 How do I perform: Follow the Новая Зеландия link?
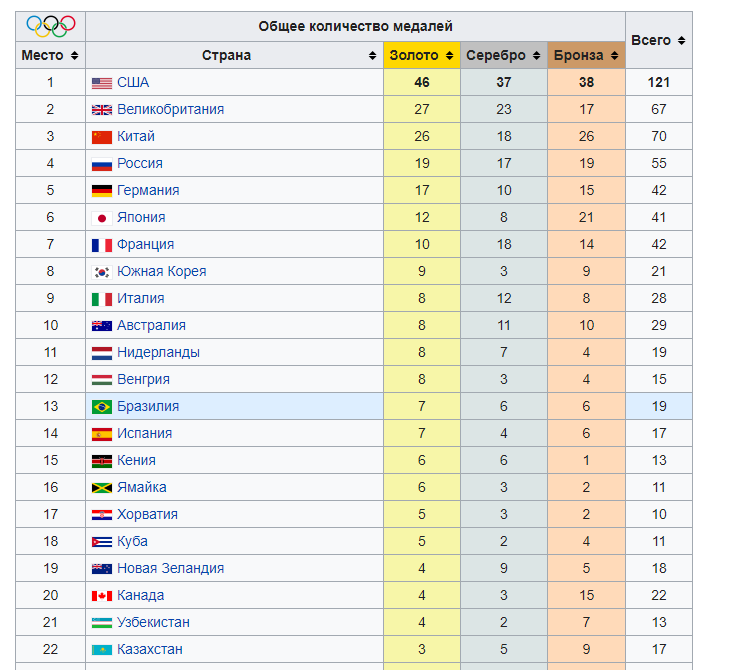point(170,569)
